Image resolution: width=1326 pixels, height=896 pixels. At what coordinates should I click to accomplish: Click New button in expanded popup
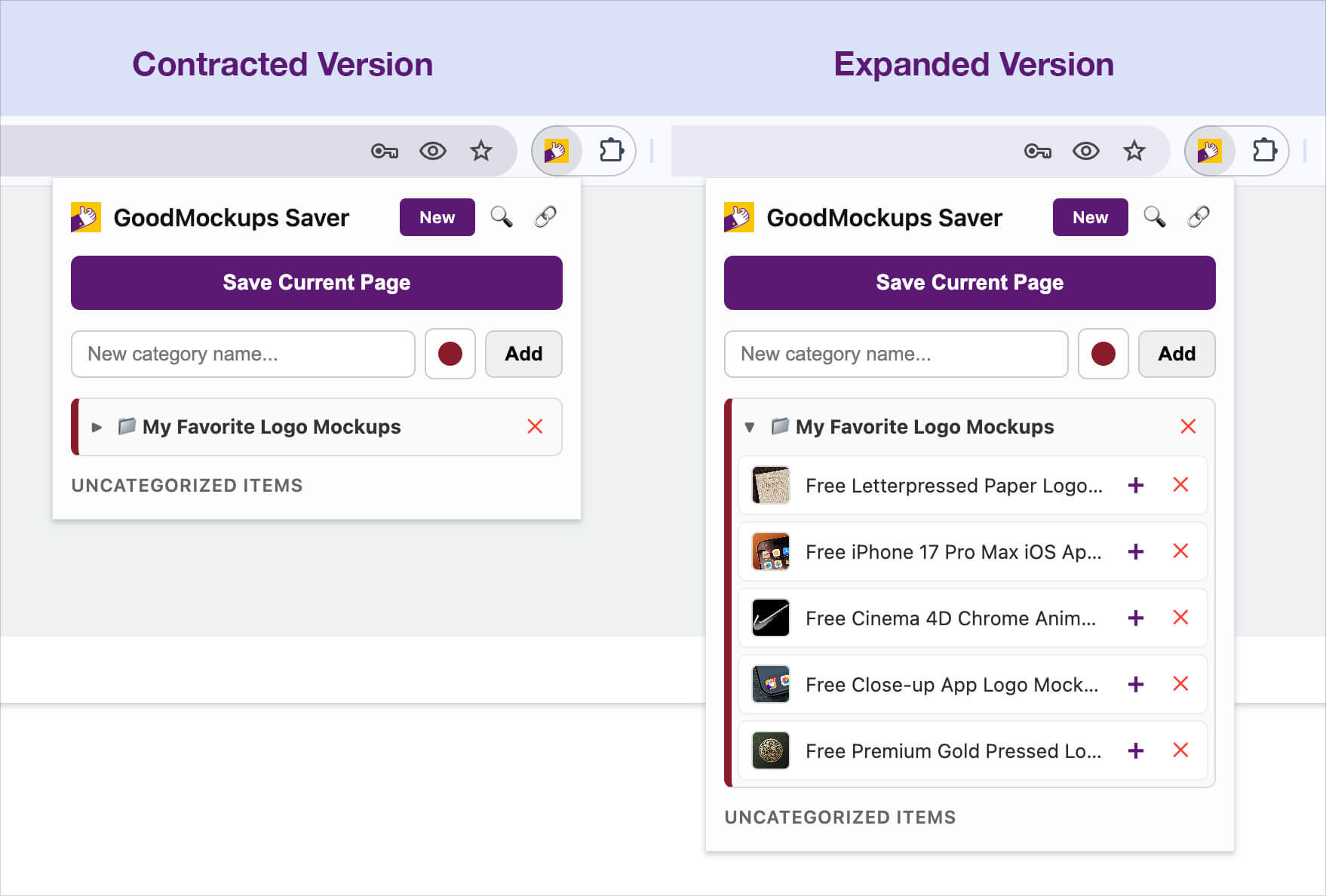tap(1091, 217)
